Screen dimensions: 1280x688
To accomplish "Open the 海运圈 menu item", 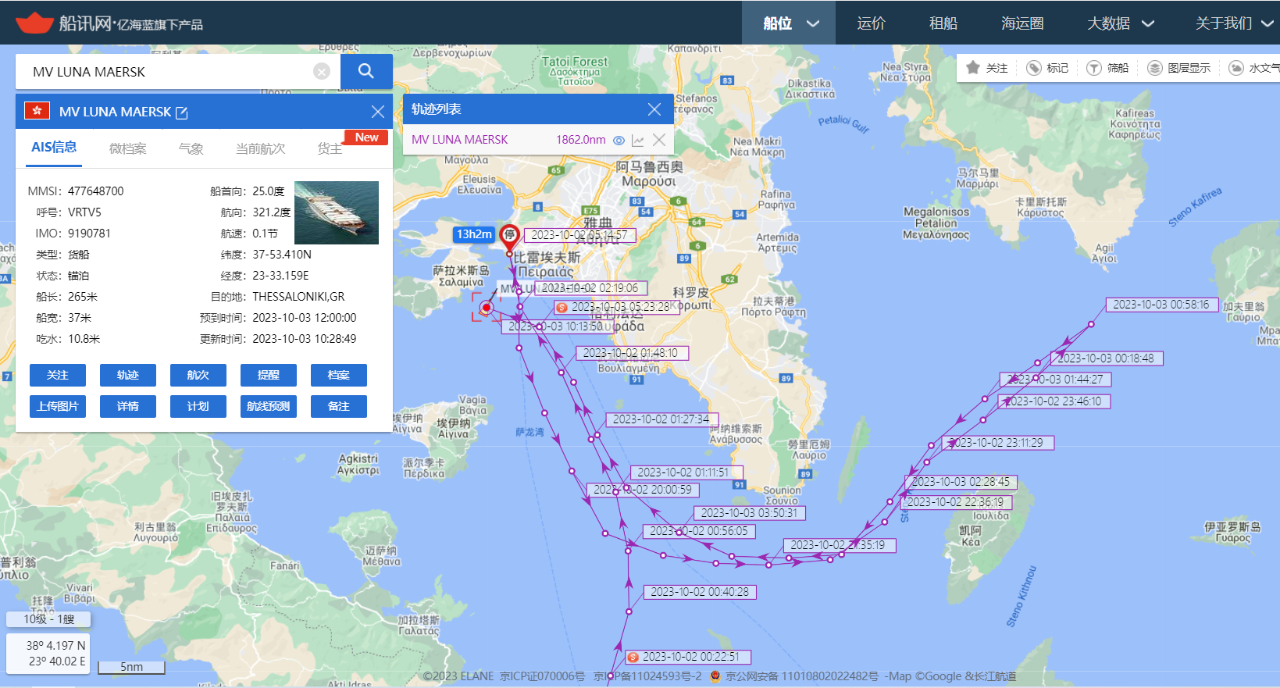I will 1022,23.
